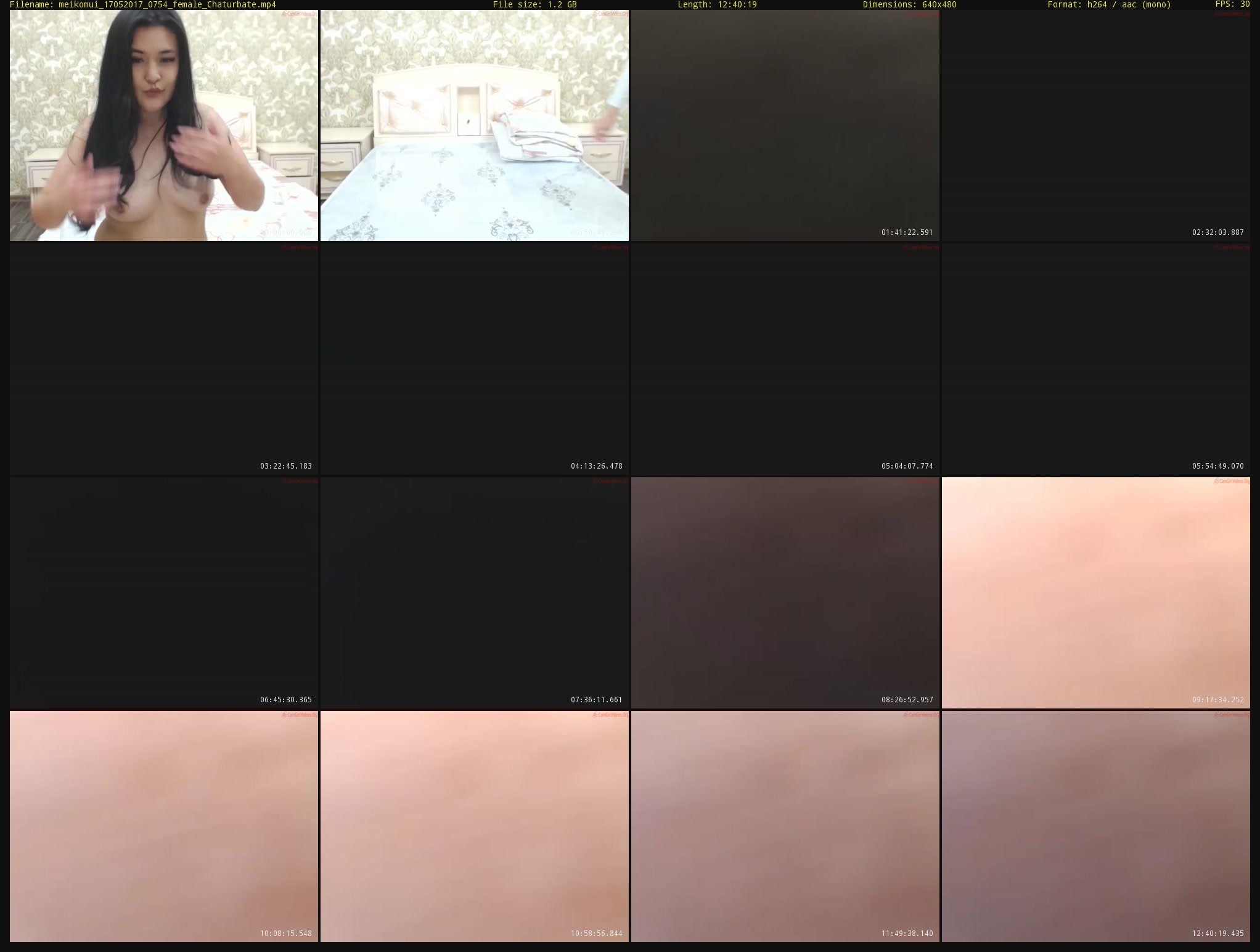The height and width of the screenshot is (952, 1260).
Task: Click the Filename text in the header
Action: tap(142, 4)
